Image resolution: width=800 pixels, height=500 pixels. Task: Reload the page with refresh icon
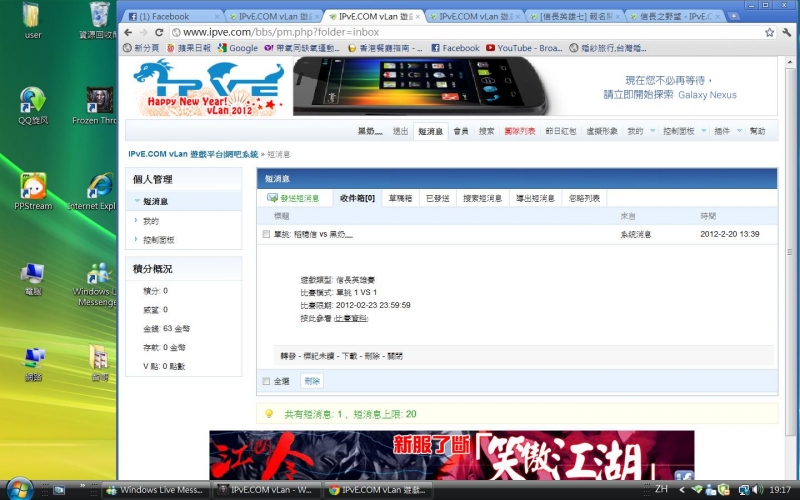tap(159, 32)
